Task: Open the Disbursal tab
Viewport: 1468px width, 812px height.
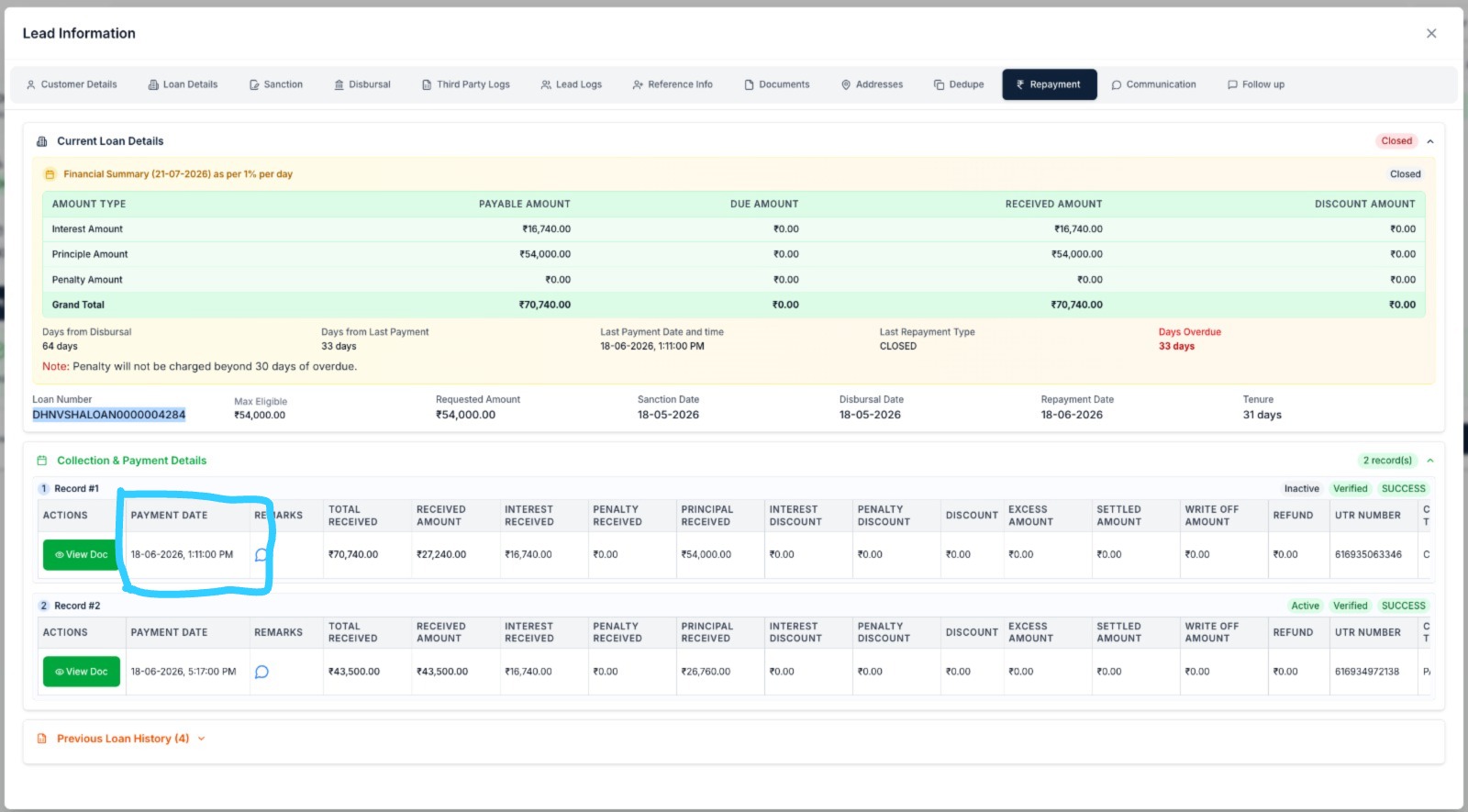Action: [362, 84]
